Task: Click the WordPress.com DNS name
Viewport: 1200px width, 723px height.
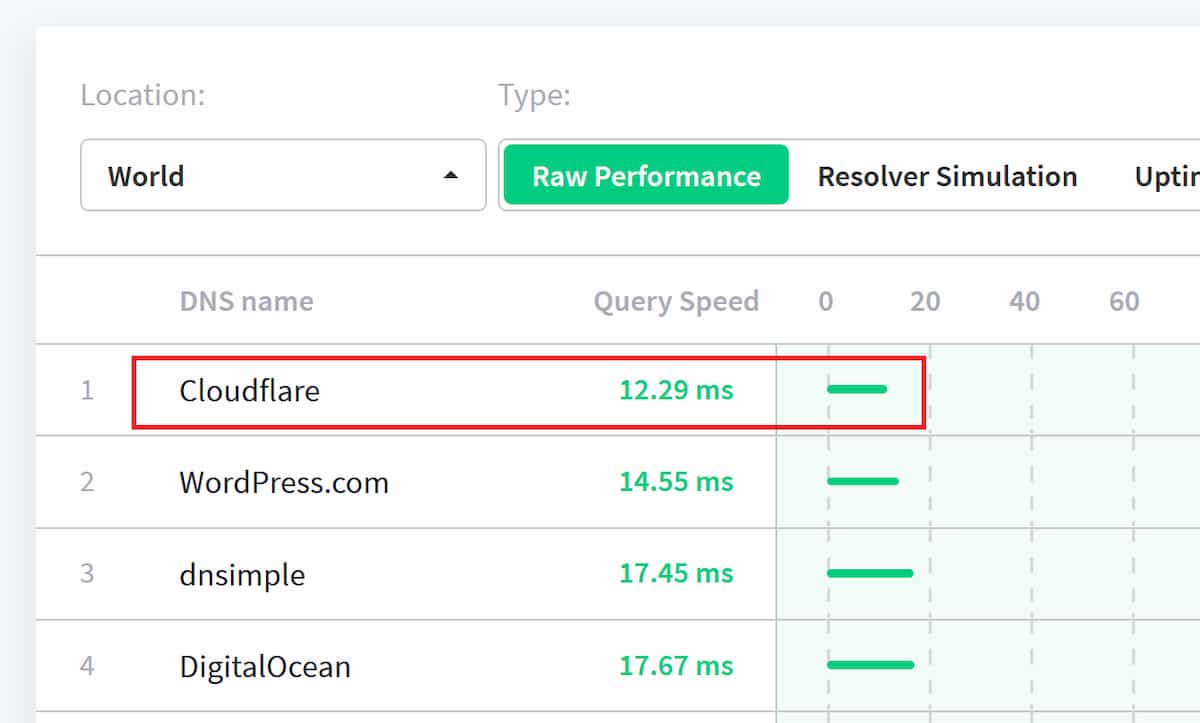Action: [284, 483]
